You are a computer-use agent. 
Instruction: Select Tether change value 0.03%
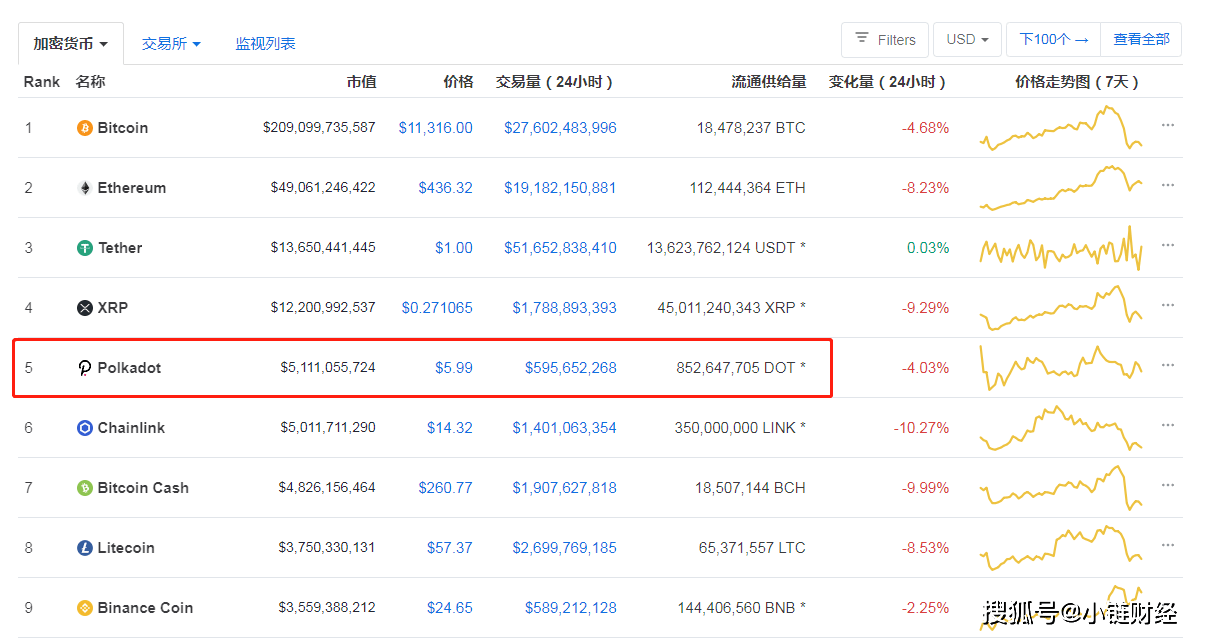(x=928, y=248)
